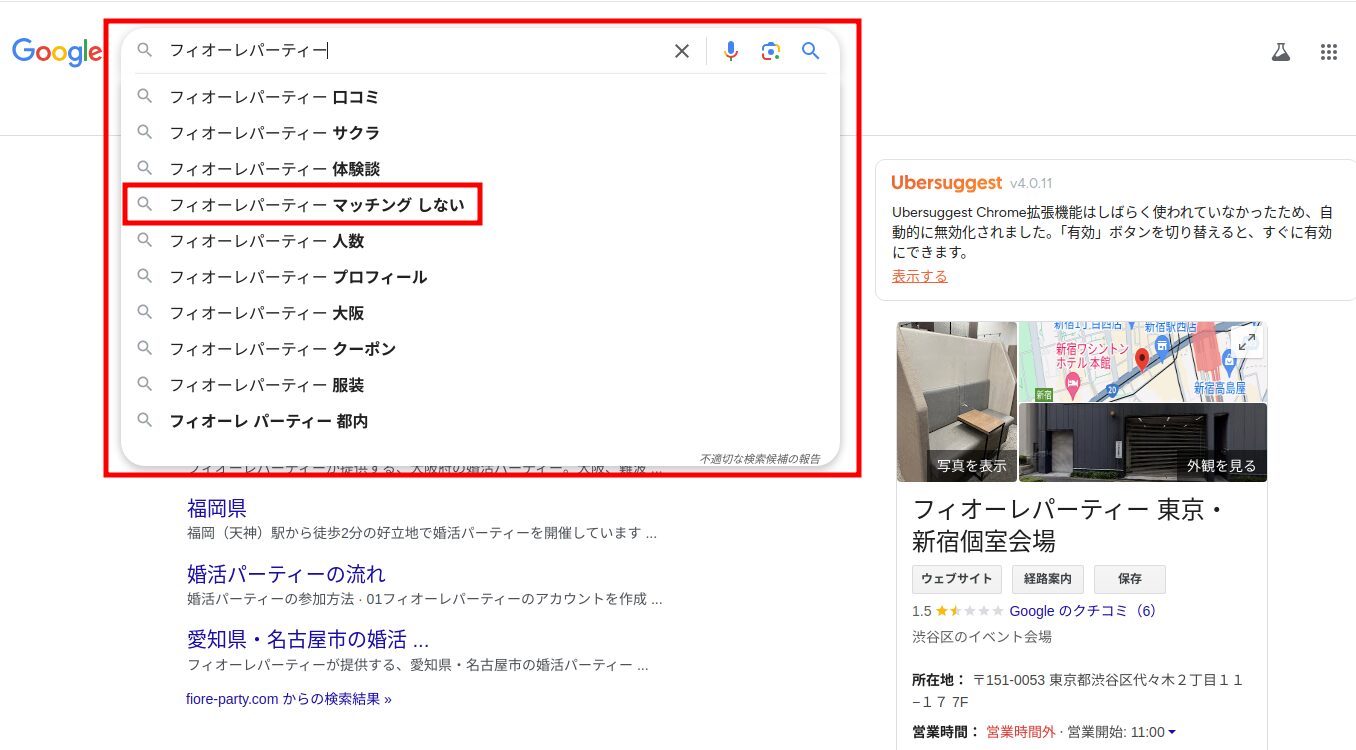
Task: Click the 営業時間外 status text
Action: [1021, 732]
